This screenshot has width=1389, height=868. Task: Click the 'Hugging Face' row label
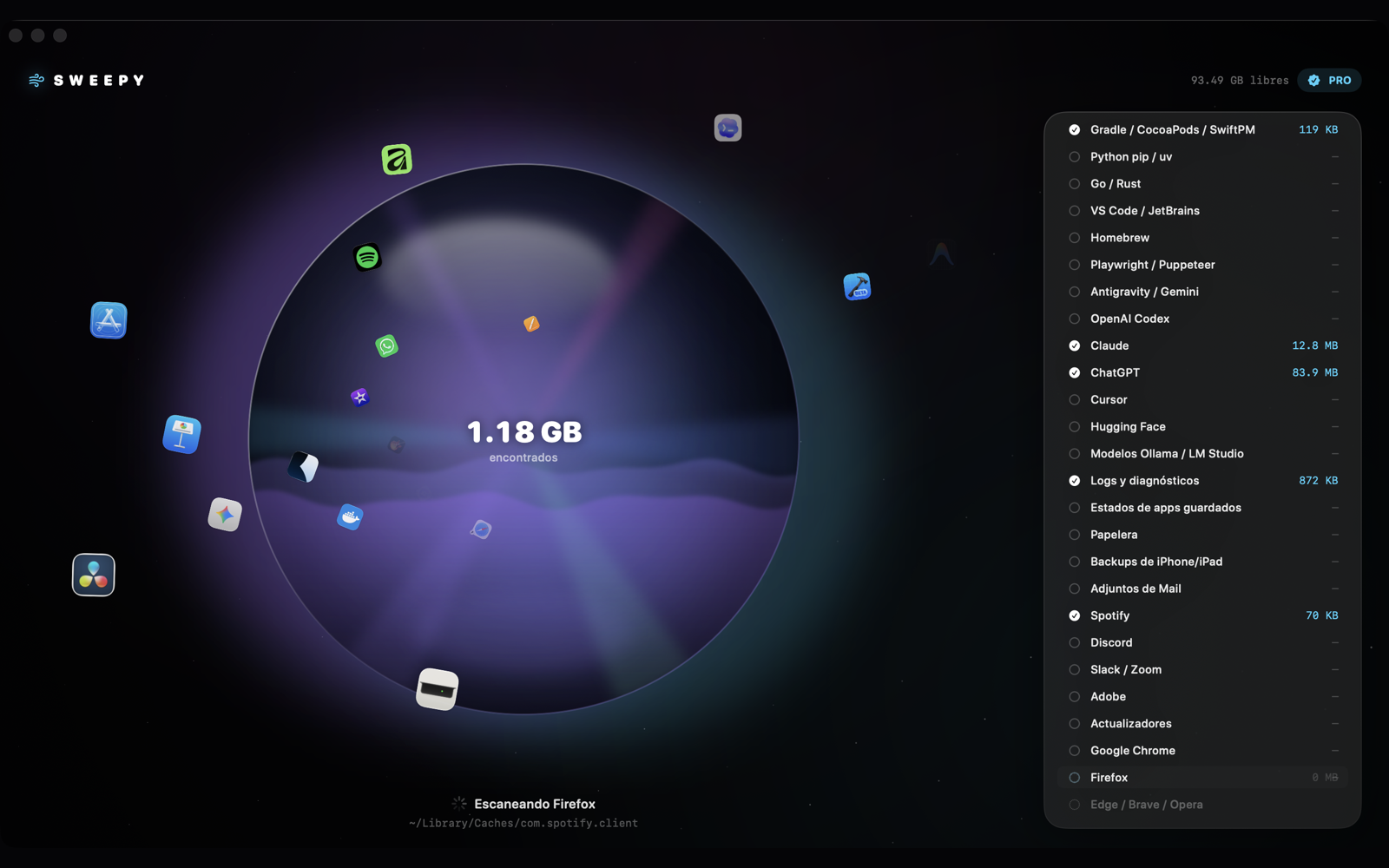[1128, 426]
